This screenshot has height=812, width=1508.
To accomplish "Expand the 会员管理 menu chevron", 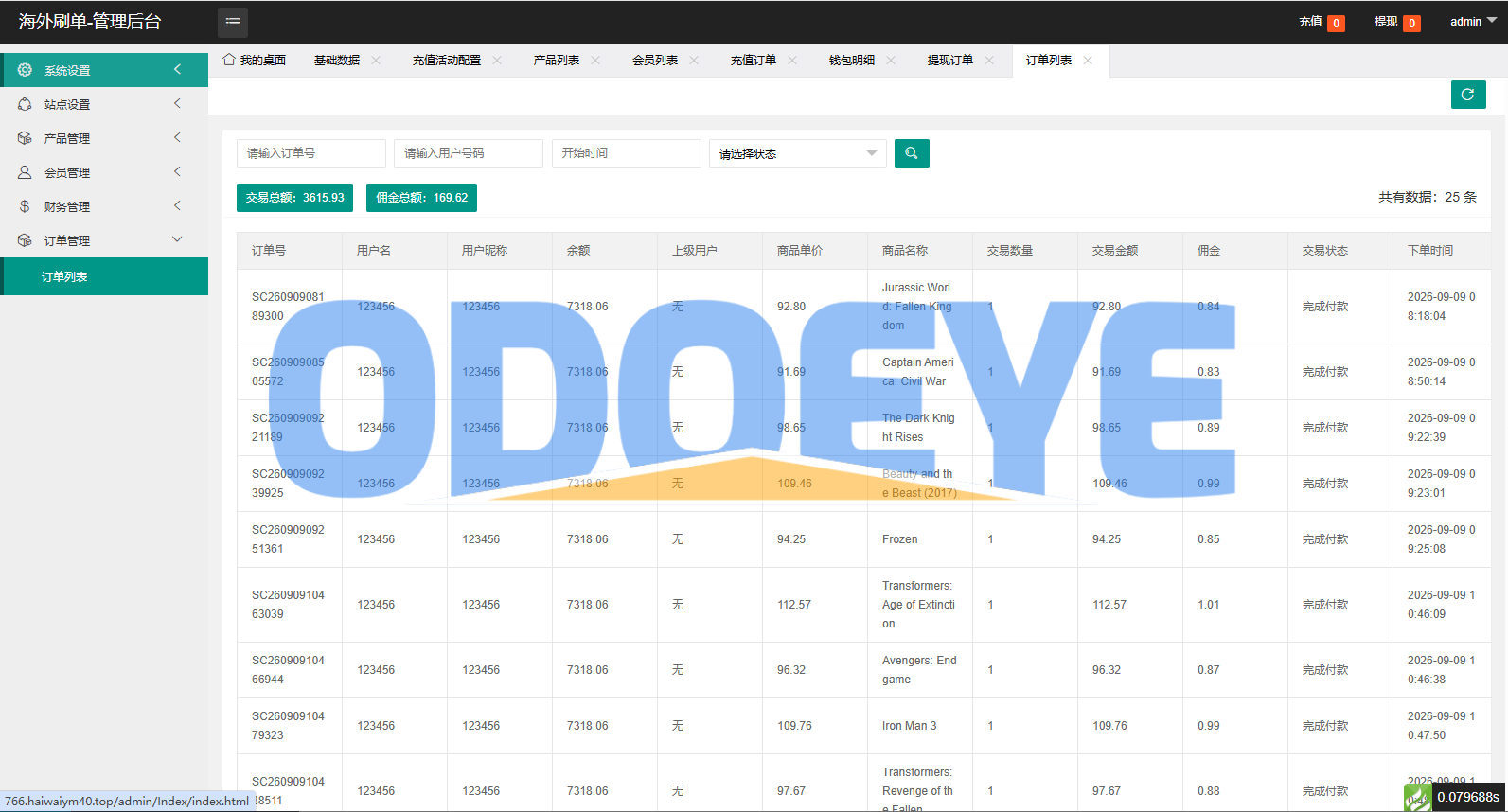I will pos(177,172).
